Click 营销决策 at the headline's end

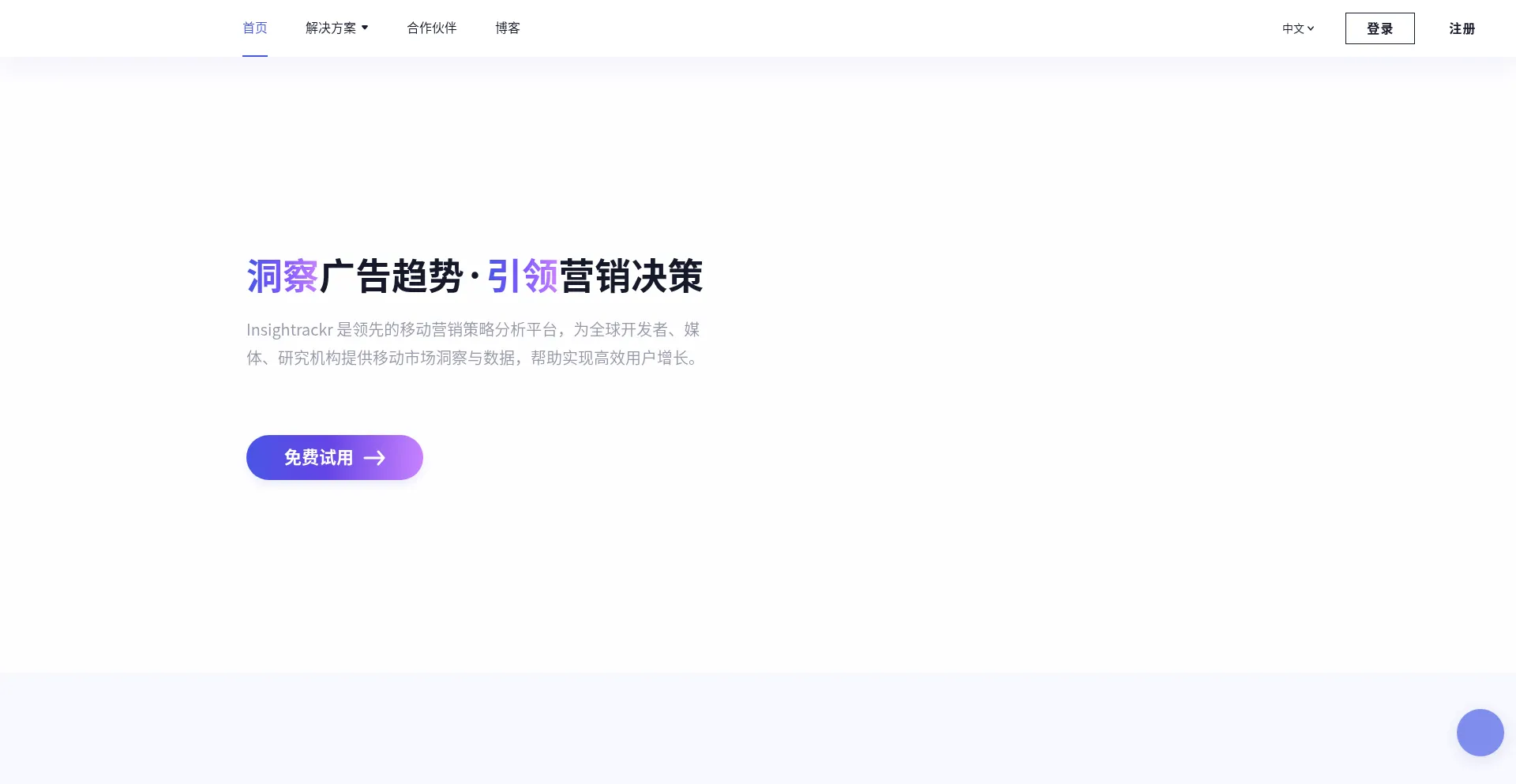pos(631,277)
